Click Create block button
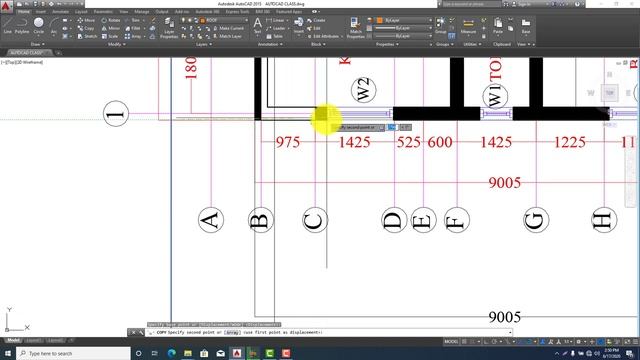Screen dimensions: 640x360 [316, 20]
